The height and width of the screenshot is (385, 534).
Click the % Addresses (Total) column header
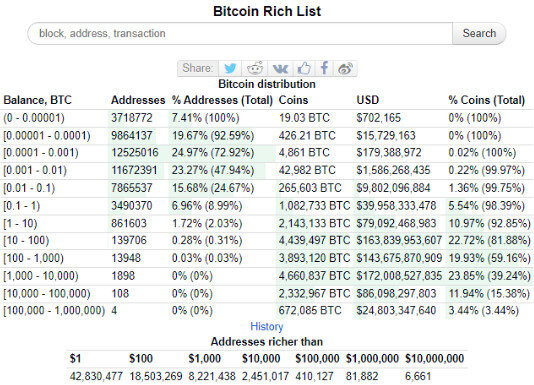(x=222, y=100)
